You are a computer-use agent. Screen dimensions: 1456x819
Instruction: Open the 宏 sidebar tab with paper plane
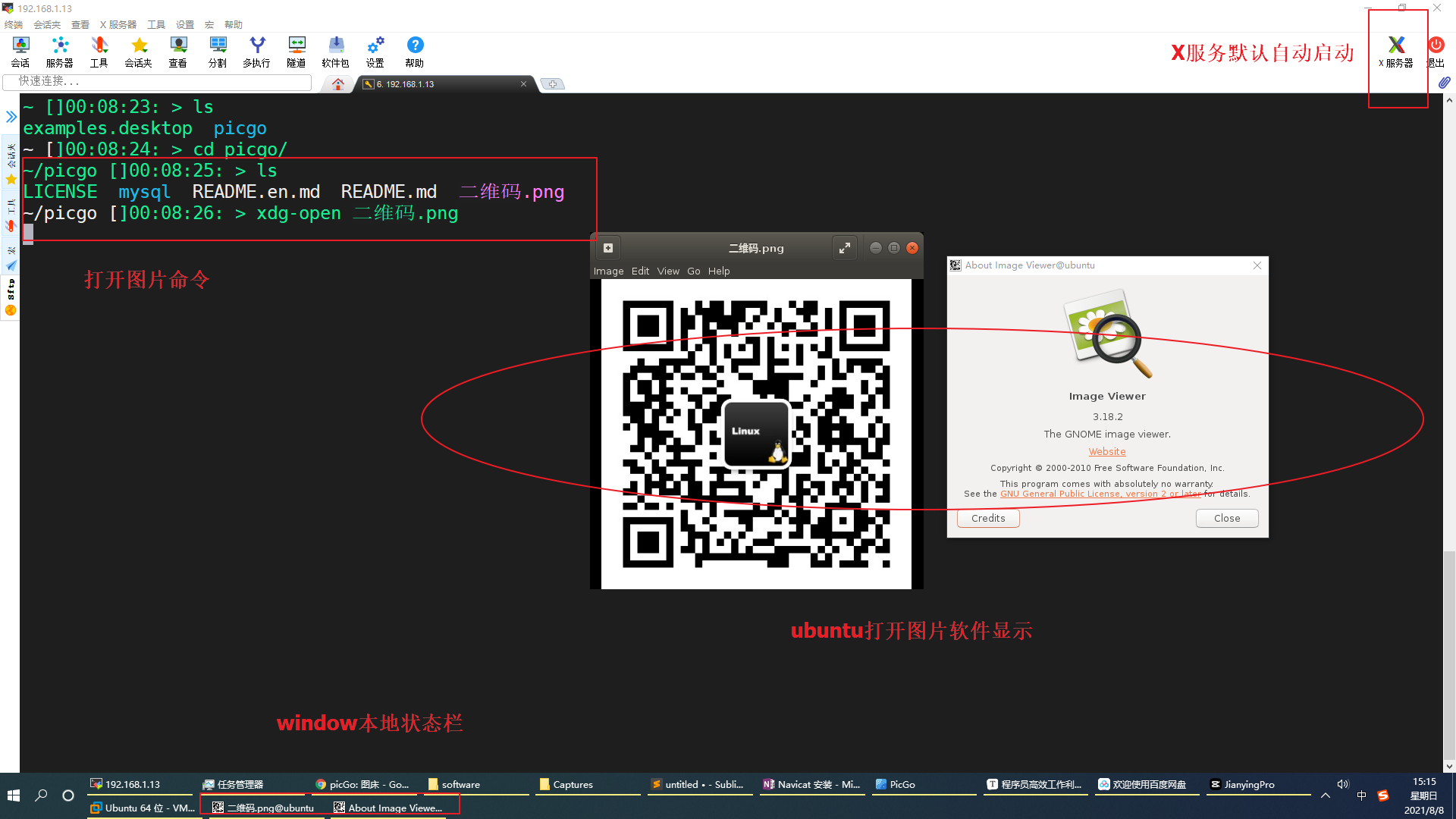11,258
